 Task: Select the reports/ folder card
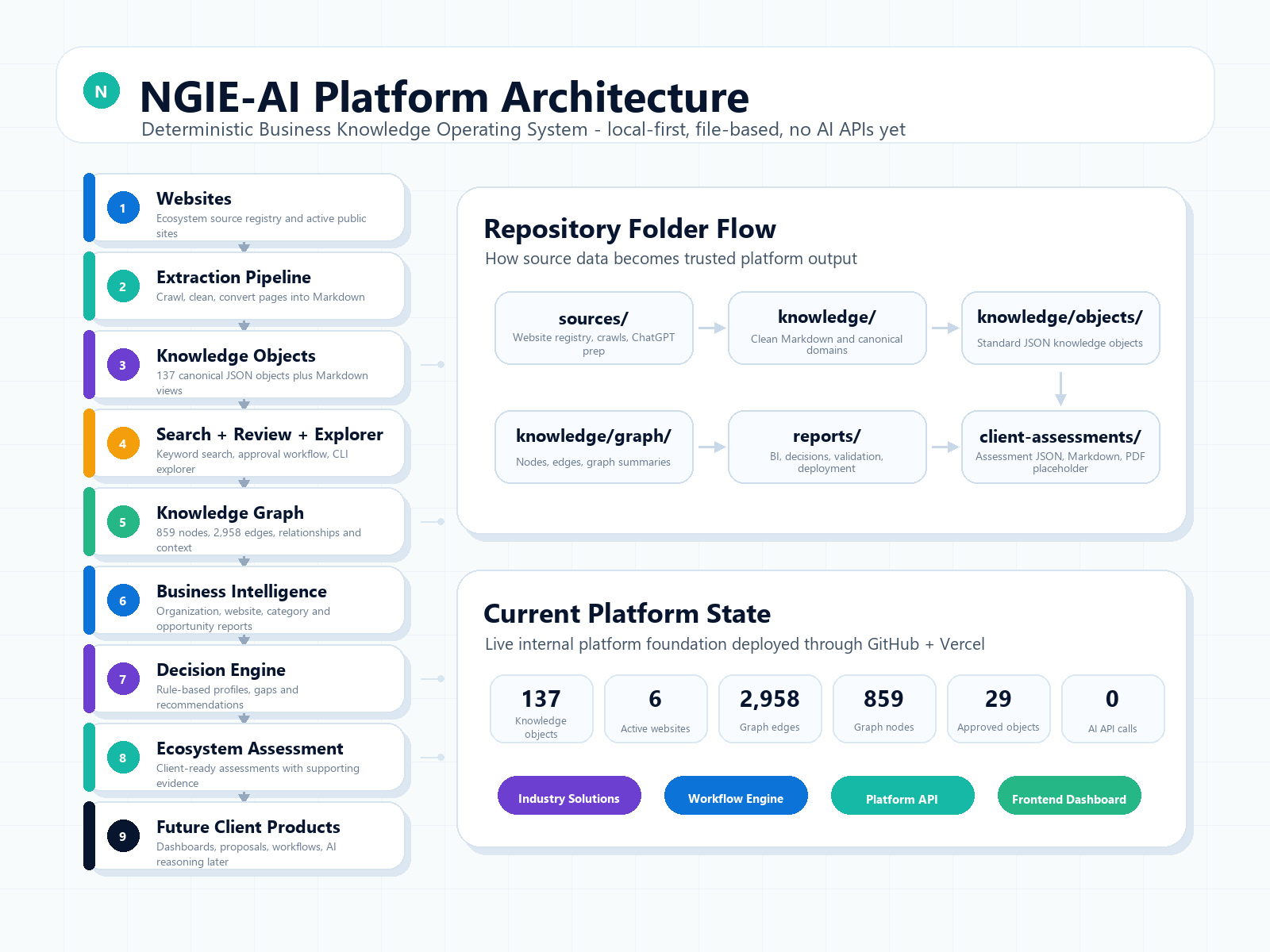pos(827,447)
